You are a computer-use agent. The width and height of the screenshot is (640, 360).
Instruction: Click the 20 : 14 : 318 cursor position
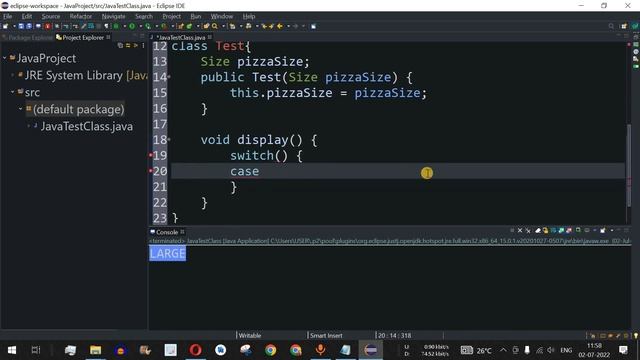click(394, 336)
